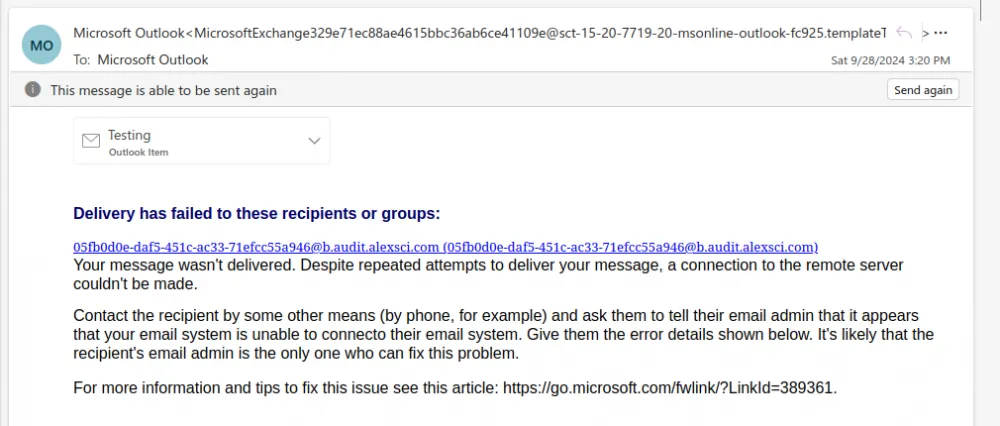The image size is (1000, 426).
Task: Click the 'Outlook Item' attachment type label
Action: pyautogui.click(x=138, y=153)
